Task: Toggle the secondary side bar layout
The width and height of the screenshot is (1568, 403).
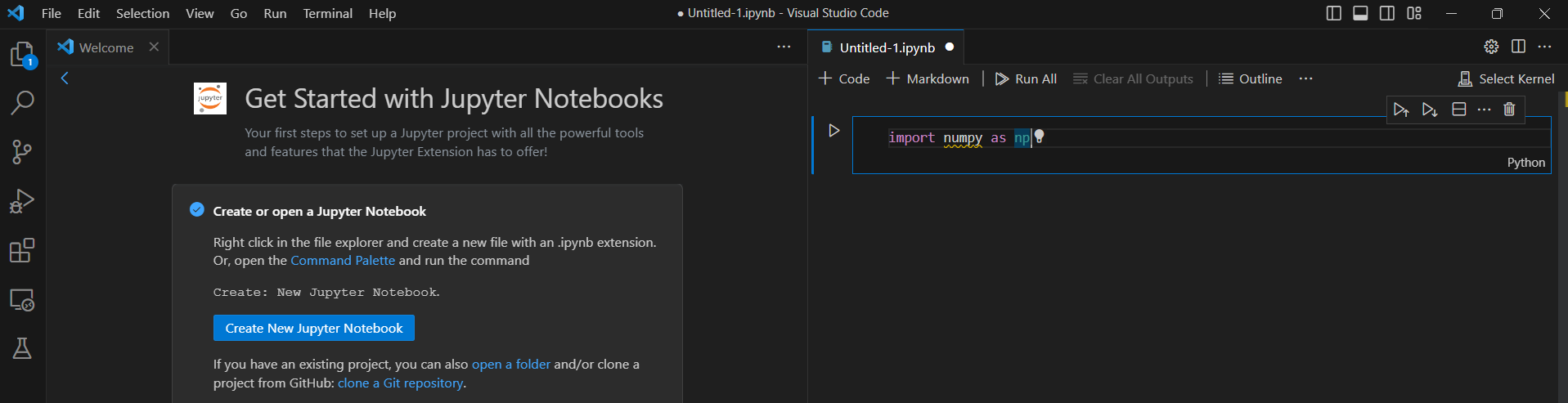Action: click(x=1387, y=13)
